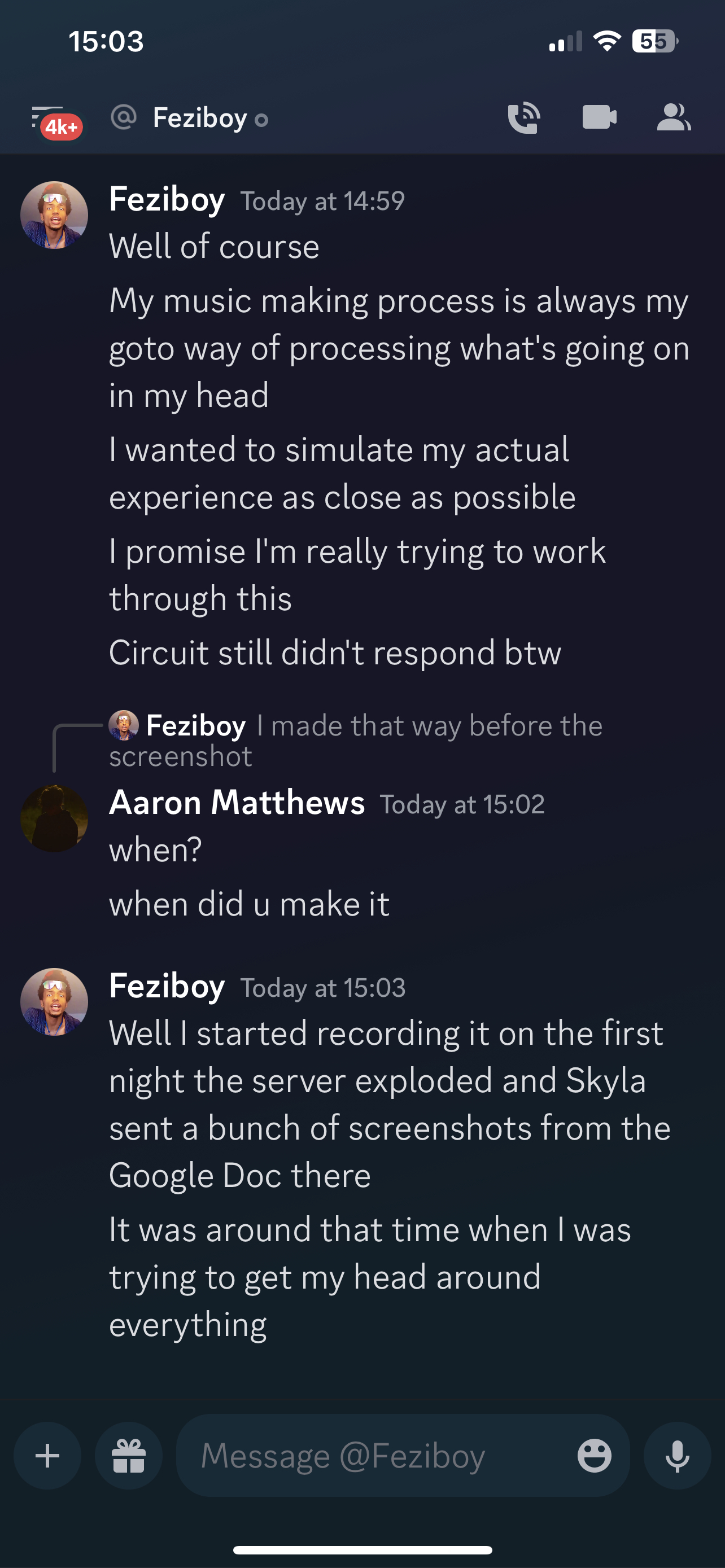This screenshot has width=725, height=1568.
Task: Tap the plus attachment button
Action: tap(47, 1455)
